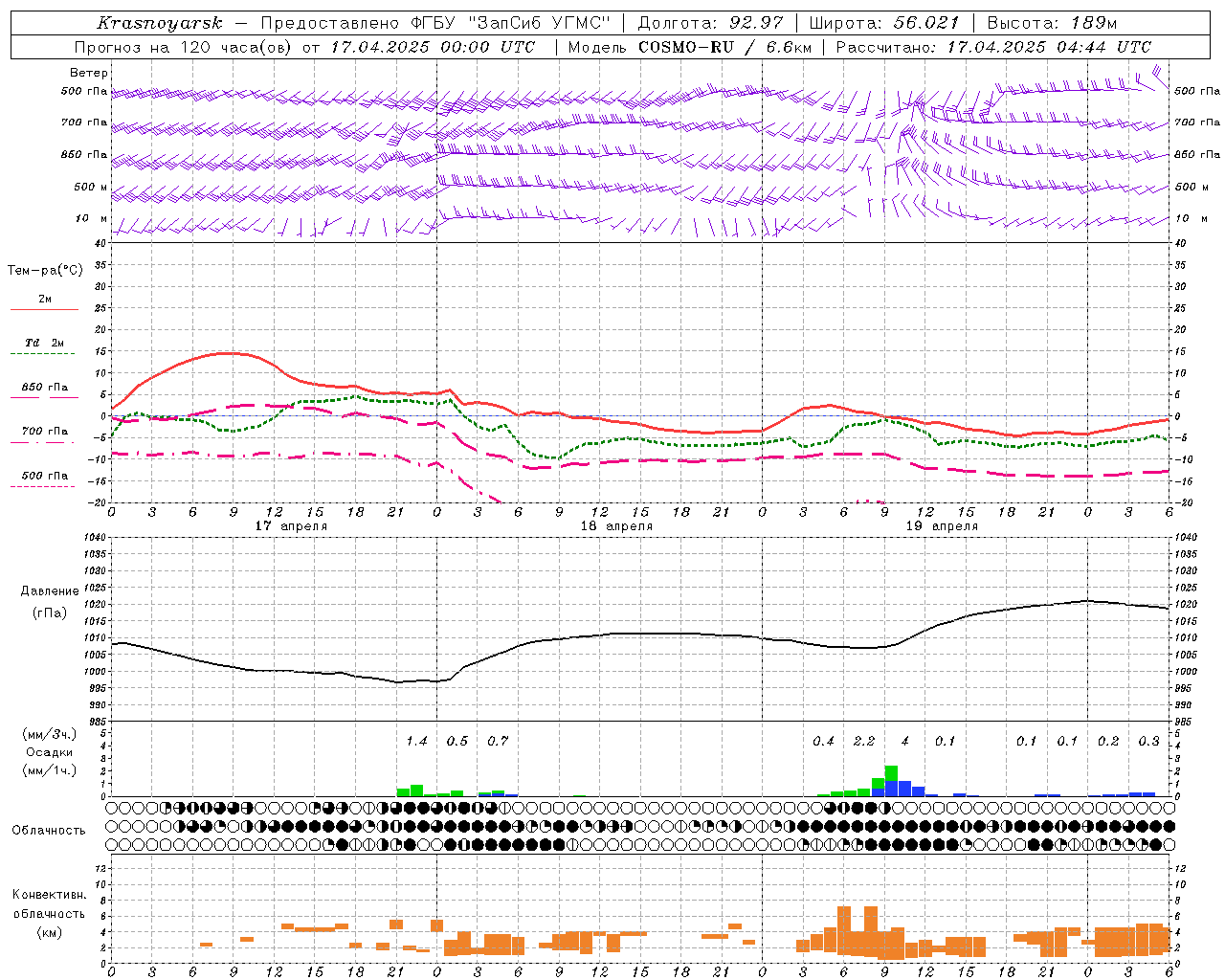Click the Td 2м dew point legend entry

point(45,343)
